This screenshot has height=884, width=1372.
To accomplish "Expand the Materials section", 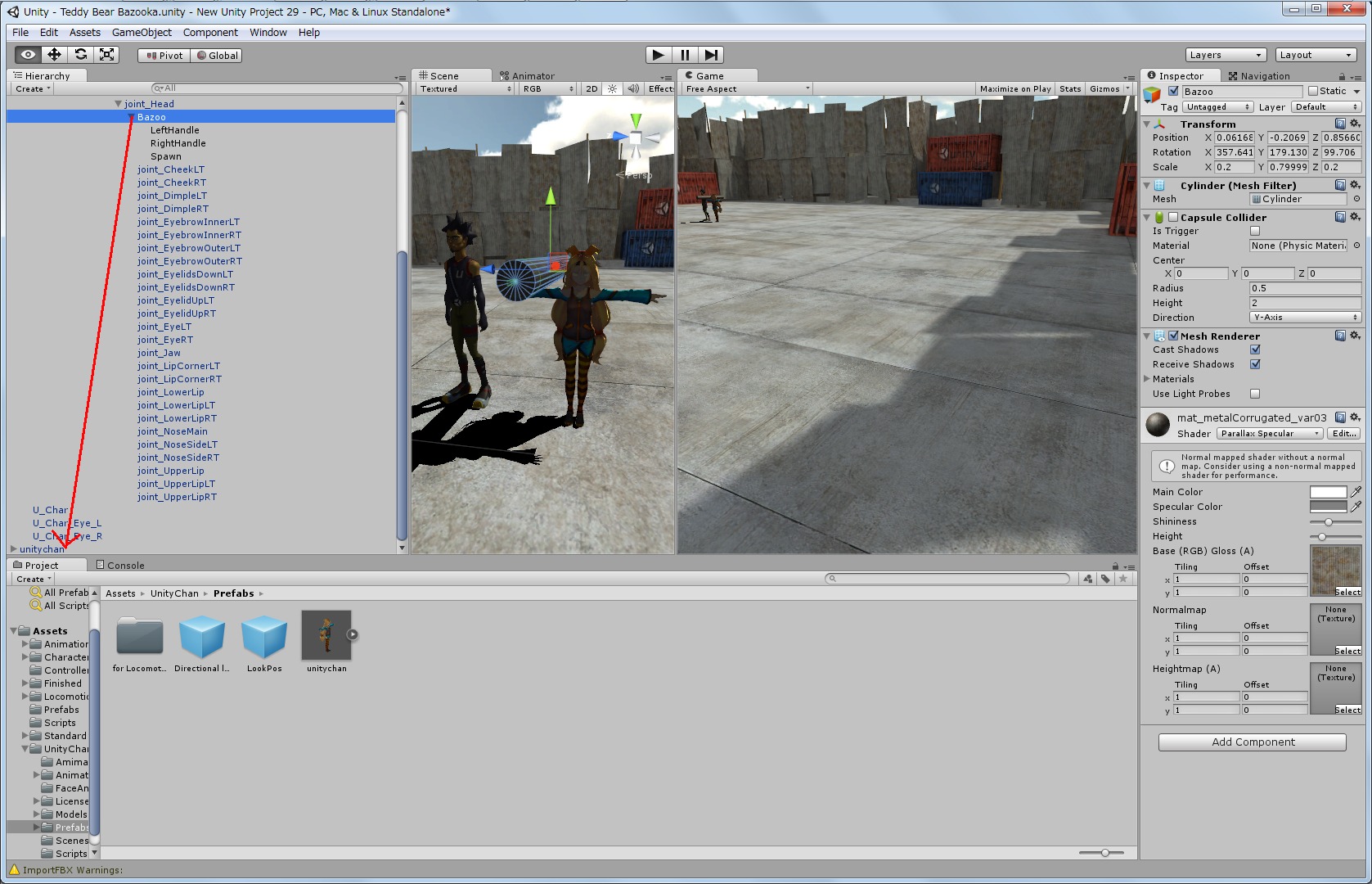I will [1147, 379].
